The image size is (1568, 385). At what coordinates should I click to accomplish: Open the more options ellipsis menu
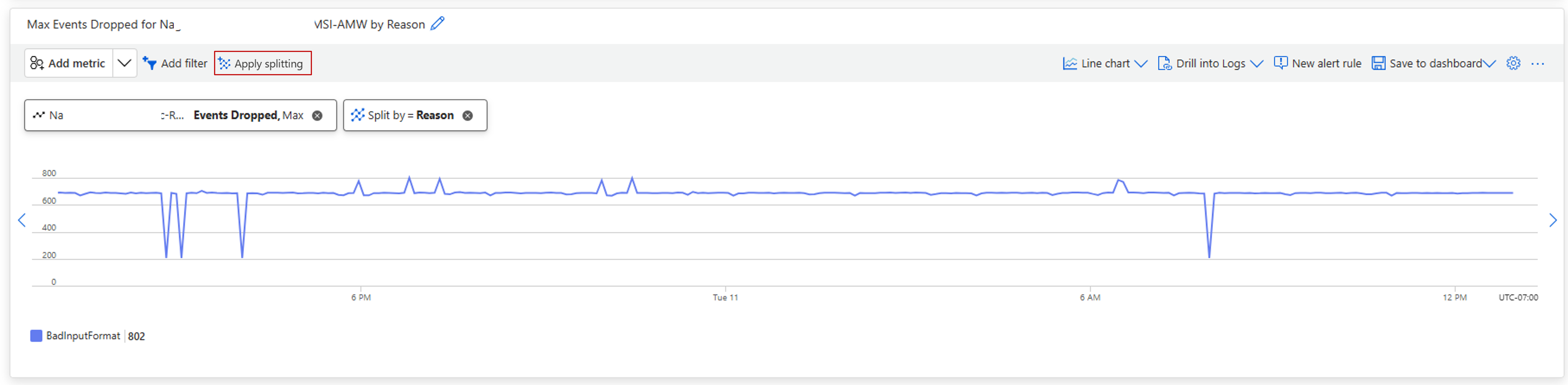pos(1538,63)
